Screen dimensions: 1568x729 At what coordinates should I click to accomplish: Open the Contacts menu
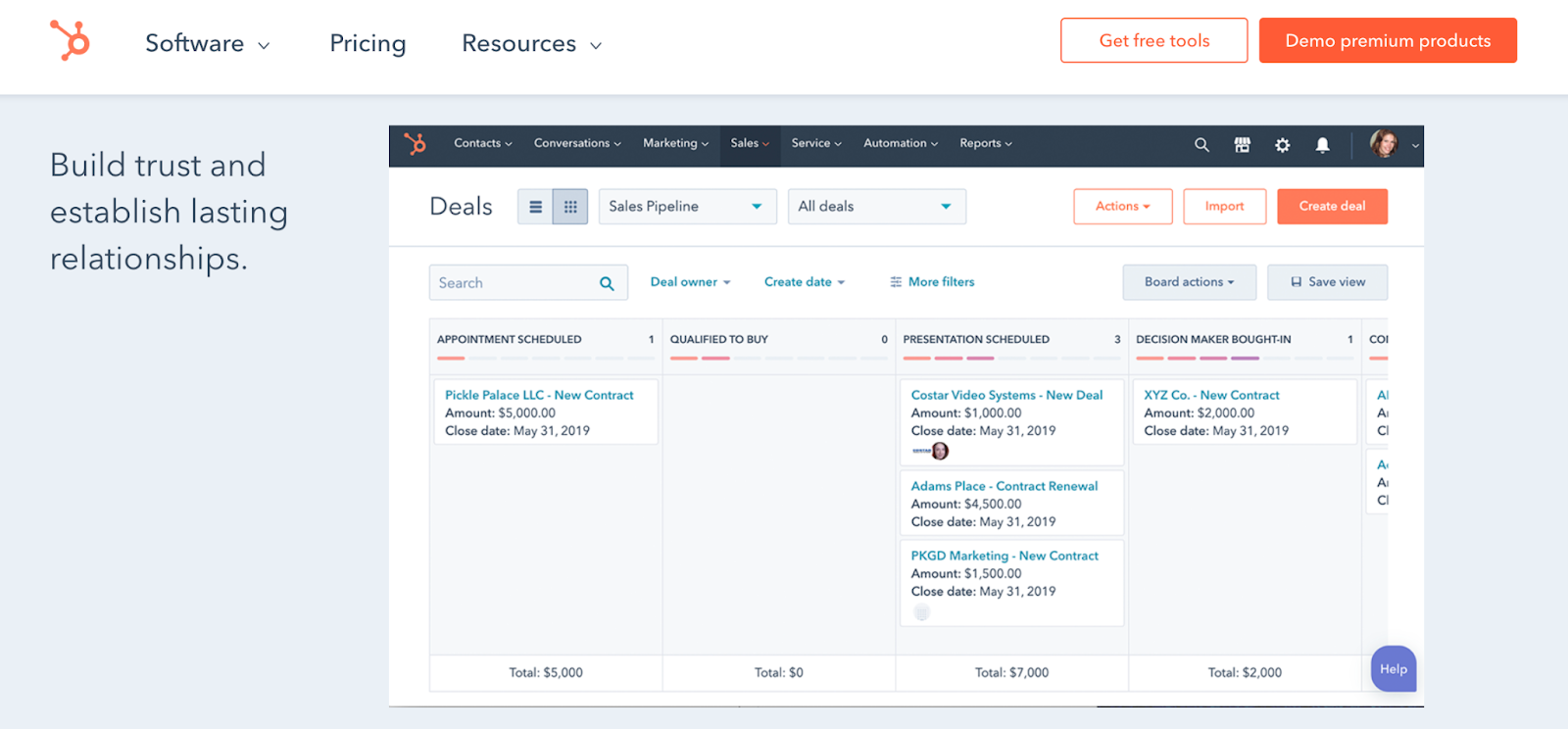(482, 143)
